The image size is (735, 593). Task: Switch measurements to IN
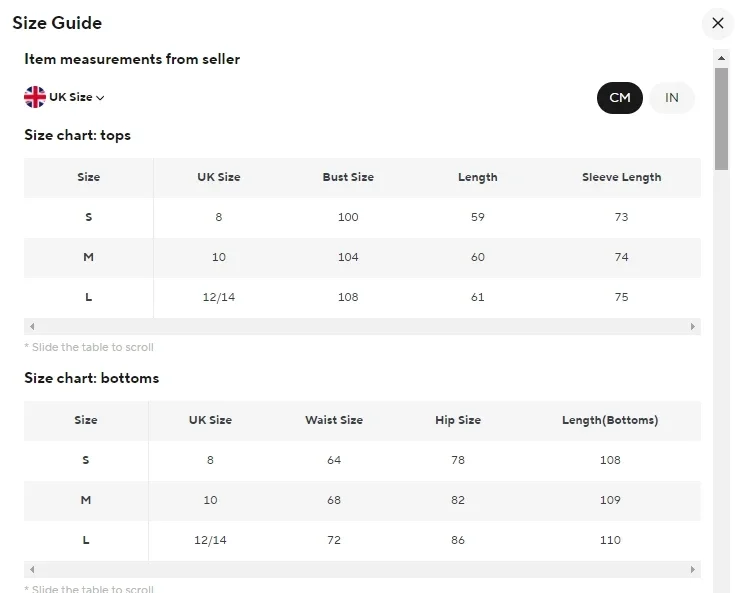click(672, 98)
